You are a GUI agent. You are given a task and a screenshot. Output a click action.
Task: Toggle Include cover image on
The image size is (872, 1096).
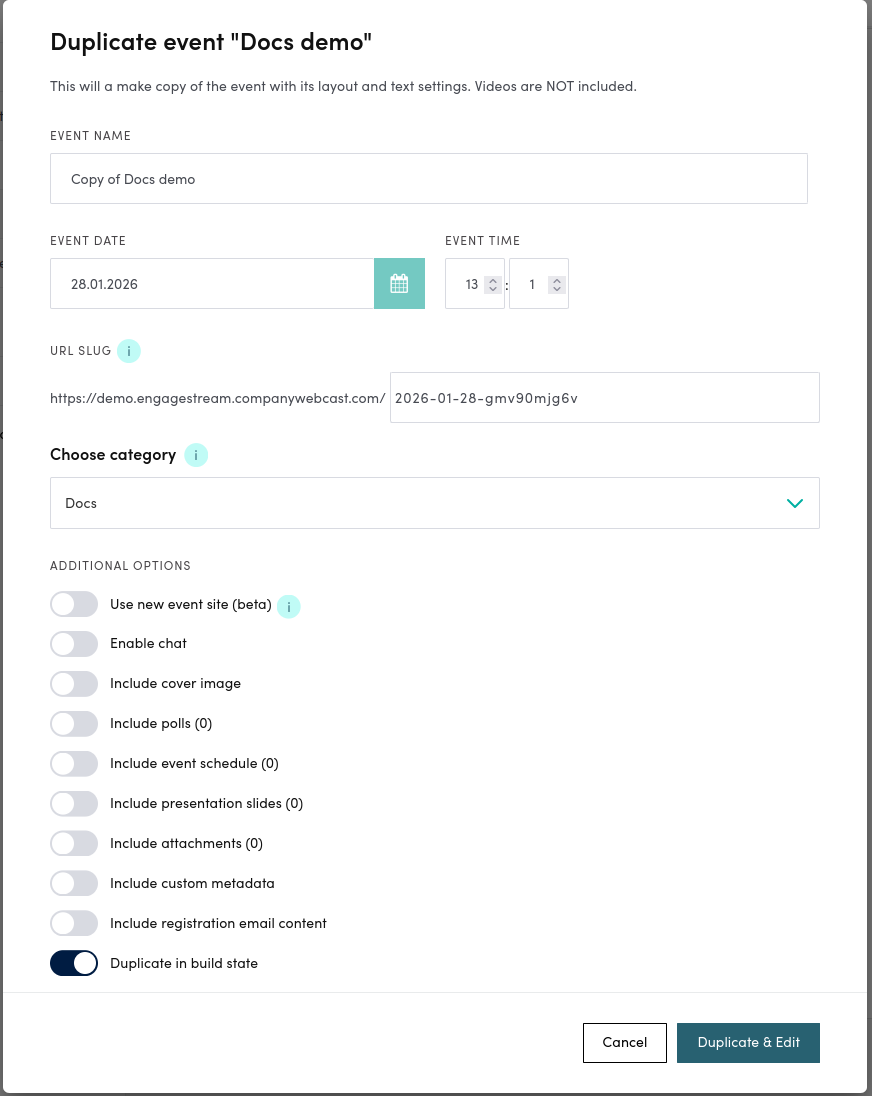click(74, 683)
